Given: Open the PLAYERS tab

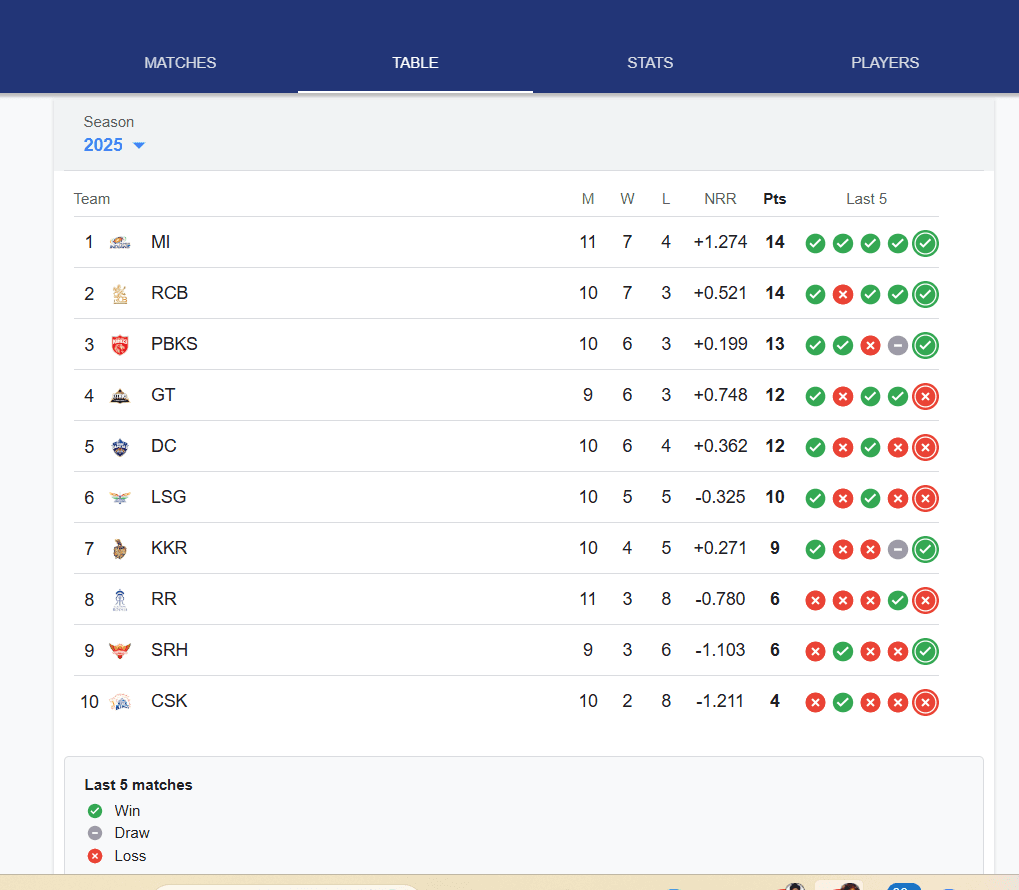Looking at the screenshot, I should [885, 62].
